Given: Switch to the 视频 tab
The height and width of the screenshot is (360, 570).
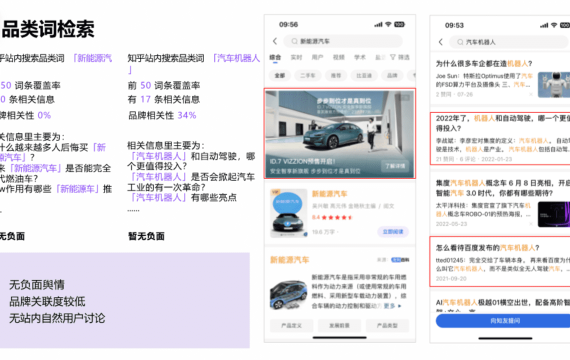Looking at the screenshot, I should coord(338,57).
